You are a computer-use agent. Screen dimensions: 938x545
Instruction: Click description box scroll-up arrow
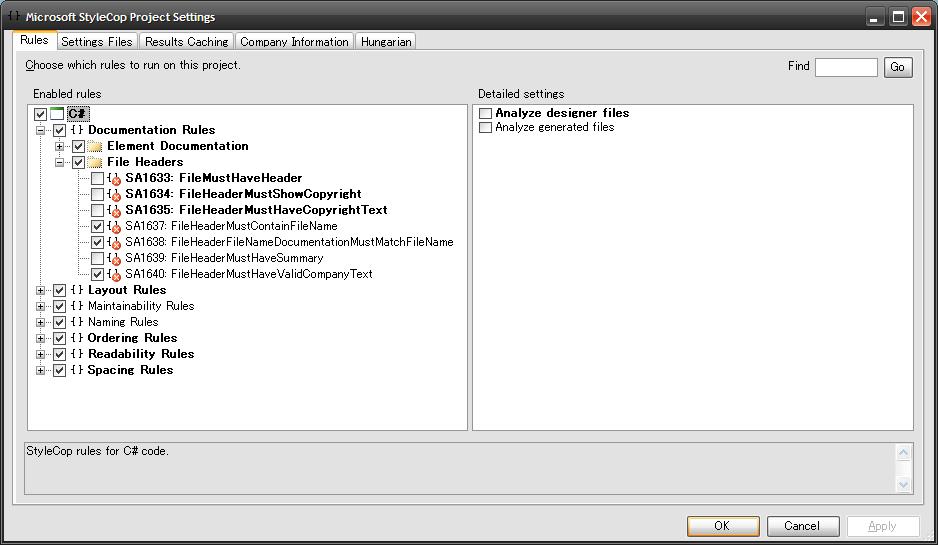tap(903, 452)
